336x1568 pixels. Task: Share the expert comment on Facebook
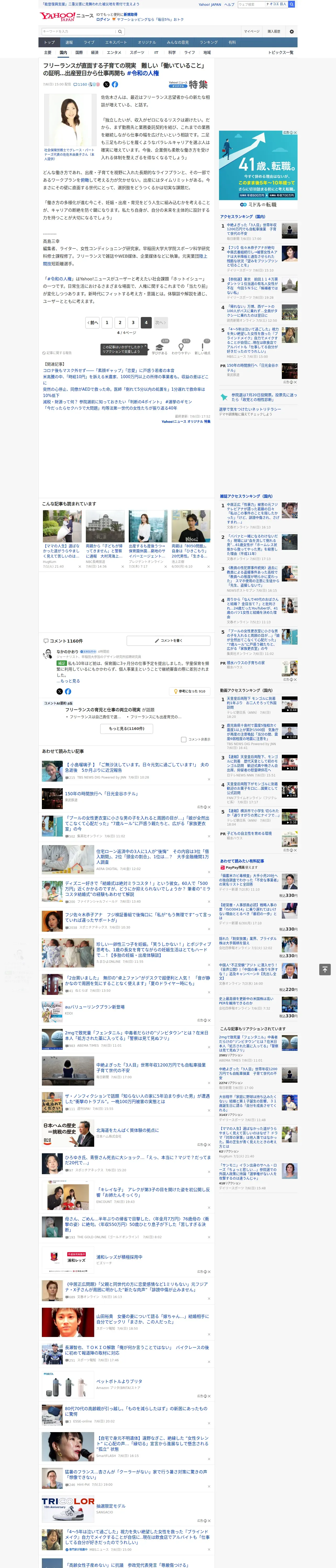(x=68, y=691)
